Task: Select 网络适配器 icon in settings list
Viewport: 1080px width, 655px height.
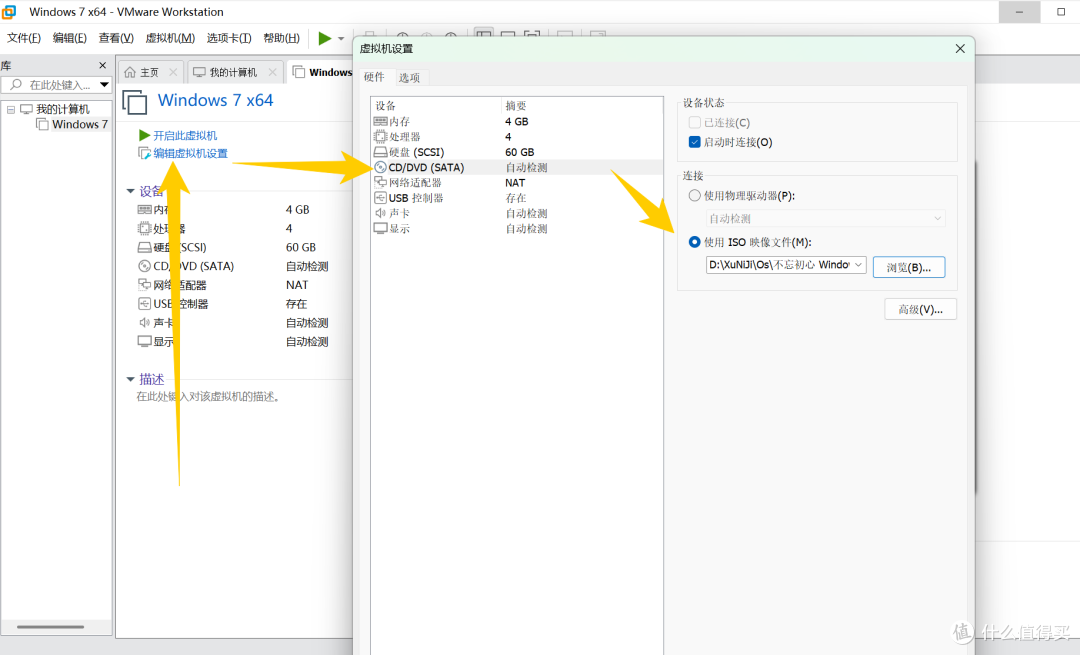Action: pos(380,183)
